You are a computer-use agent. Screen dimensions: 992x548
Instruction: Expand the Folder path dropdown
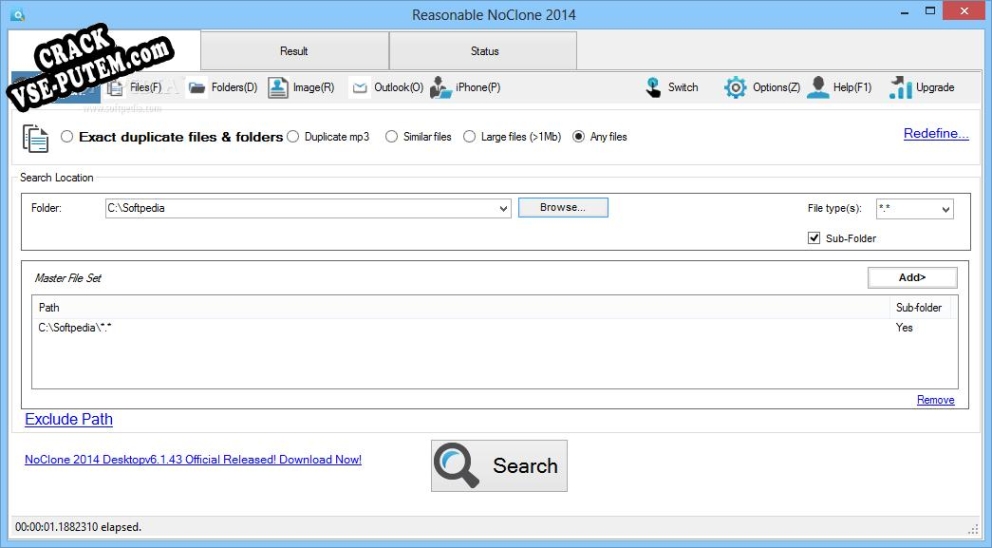pyautogui.click(x=504, y=208)
